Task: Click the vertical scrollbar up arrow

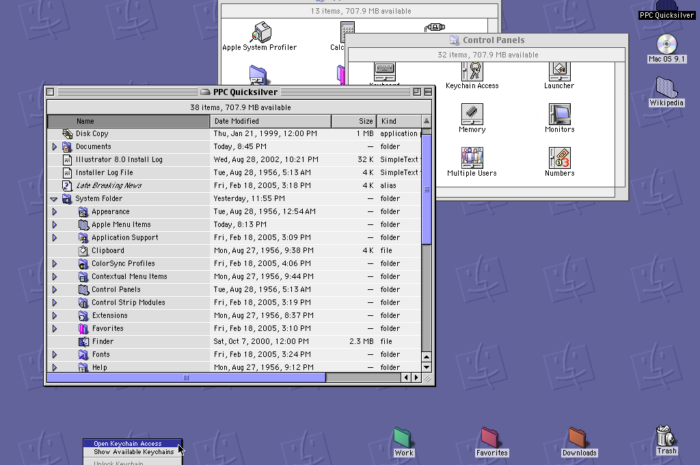Action: 426,357
